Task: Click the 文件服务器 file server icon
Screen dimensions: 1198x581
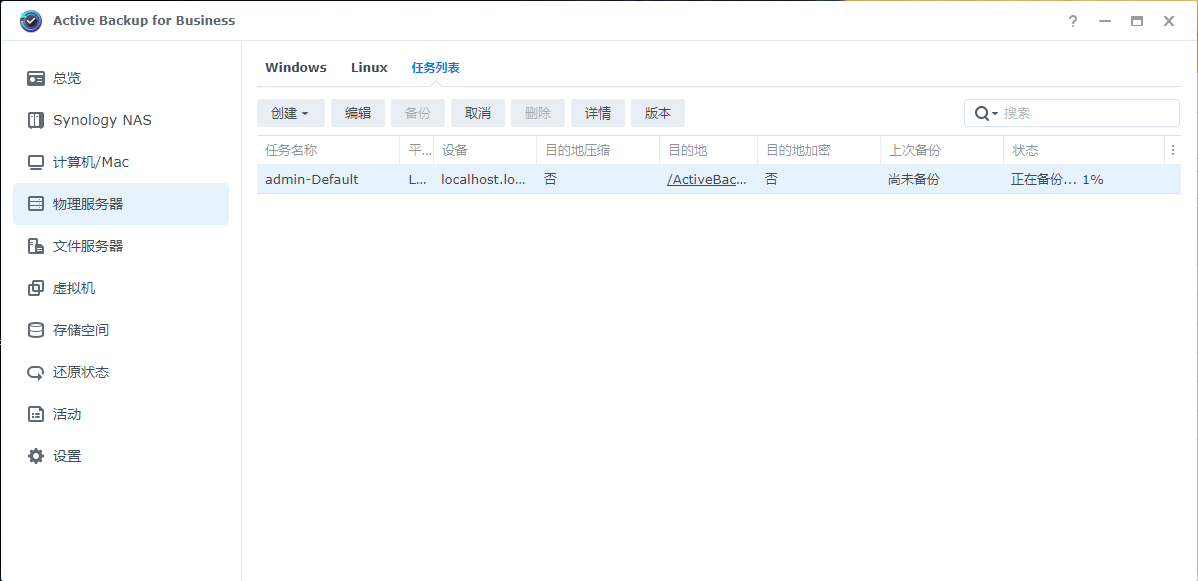Action: pos(36,246)
